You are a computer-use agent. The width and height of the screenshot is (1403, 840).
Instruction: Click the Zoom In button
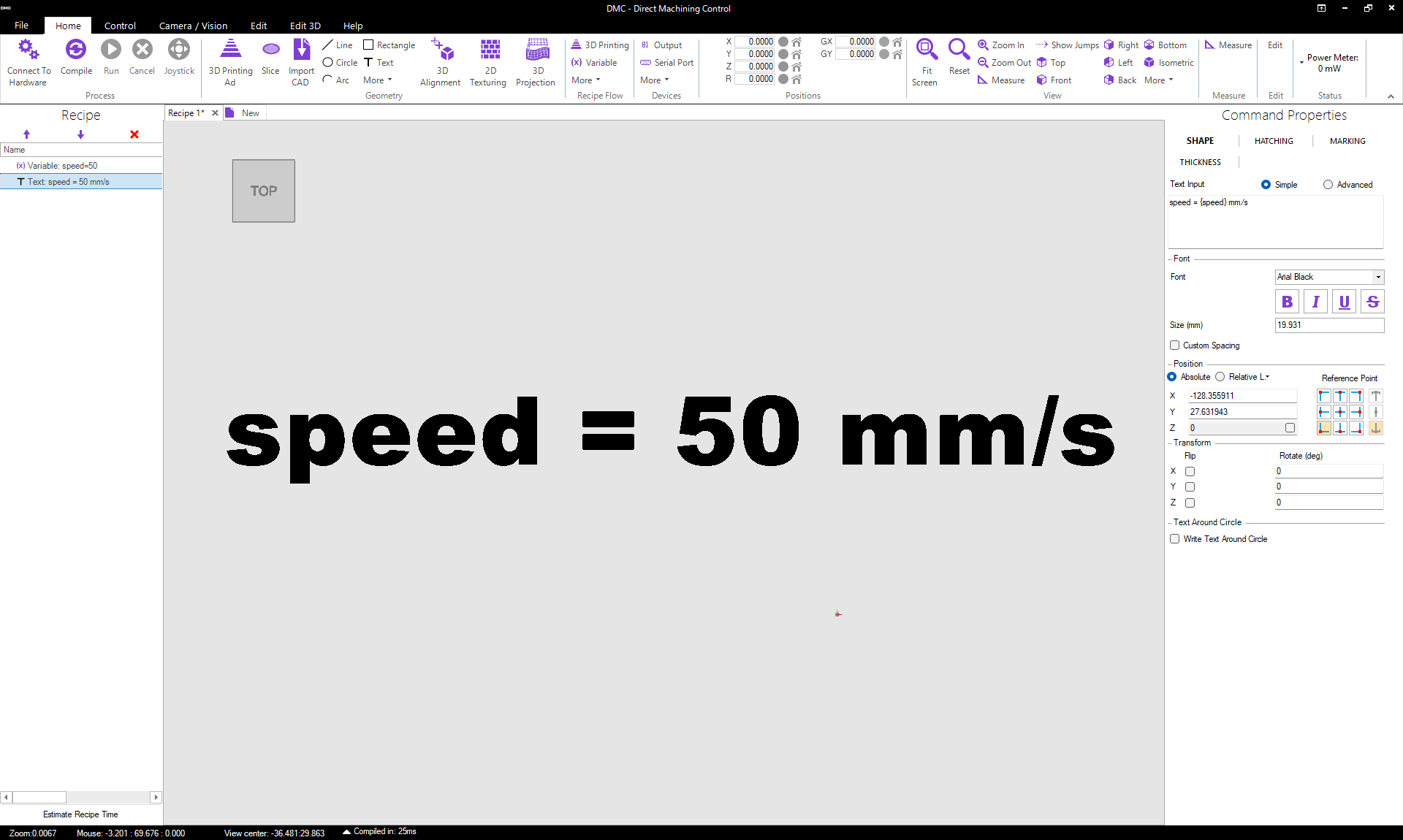pyautogui.click(x=1001, y=45)
